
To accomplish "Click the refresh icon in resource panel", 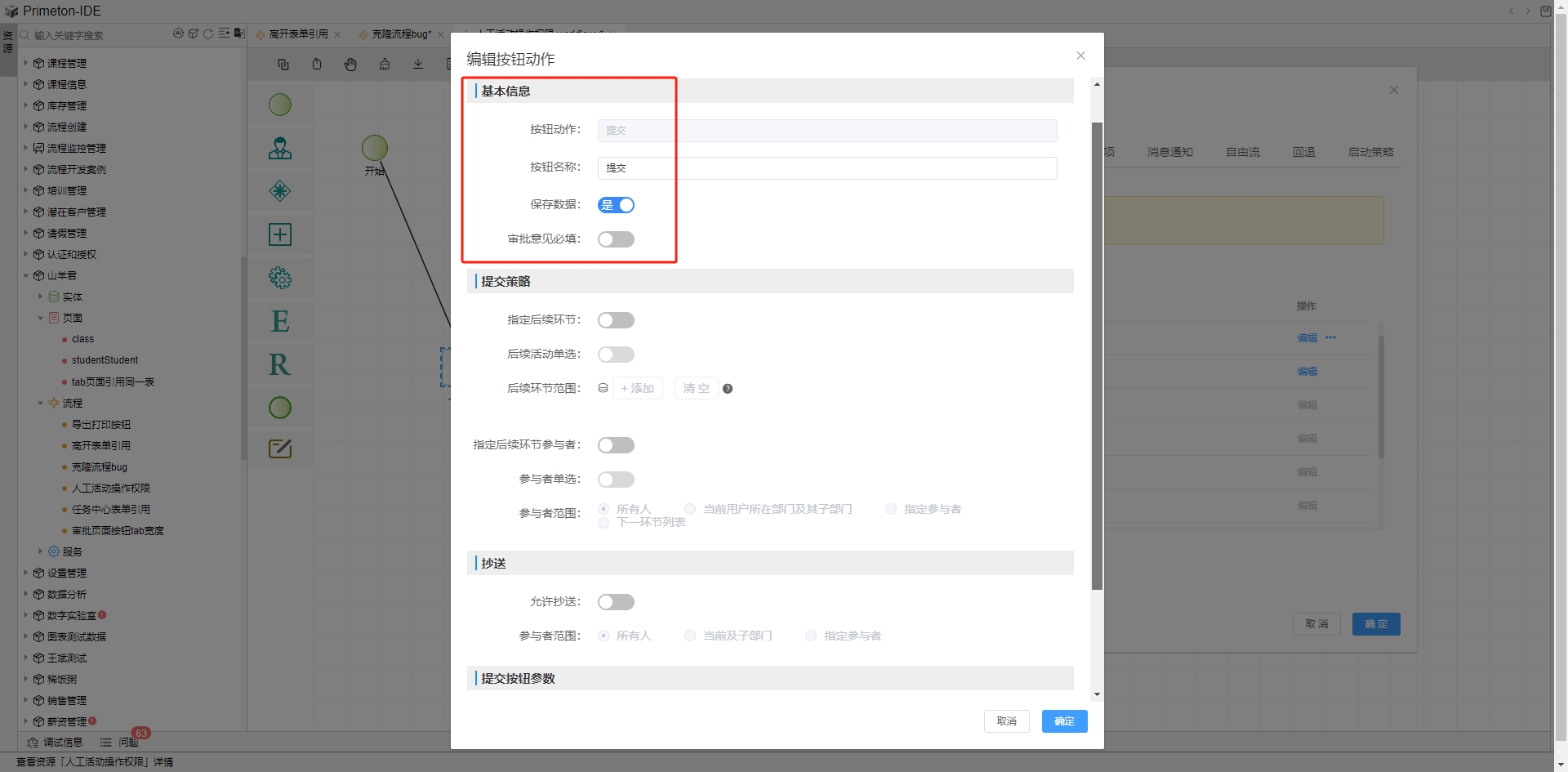I will (208, 34).
